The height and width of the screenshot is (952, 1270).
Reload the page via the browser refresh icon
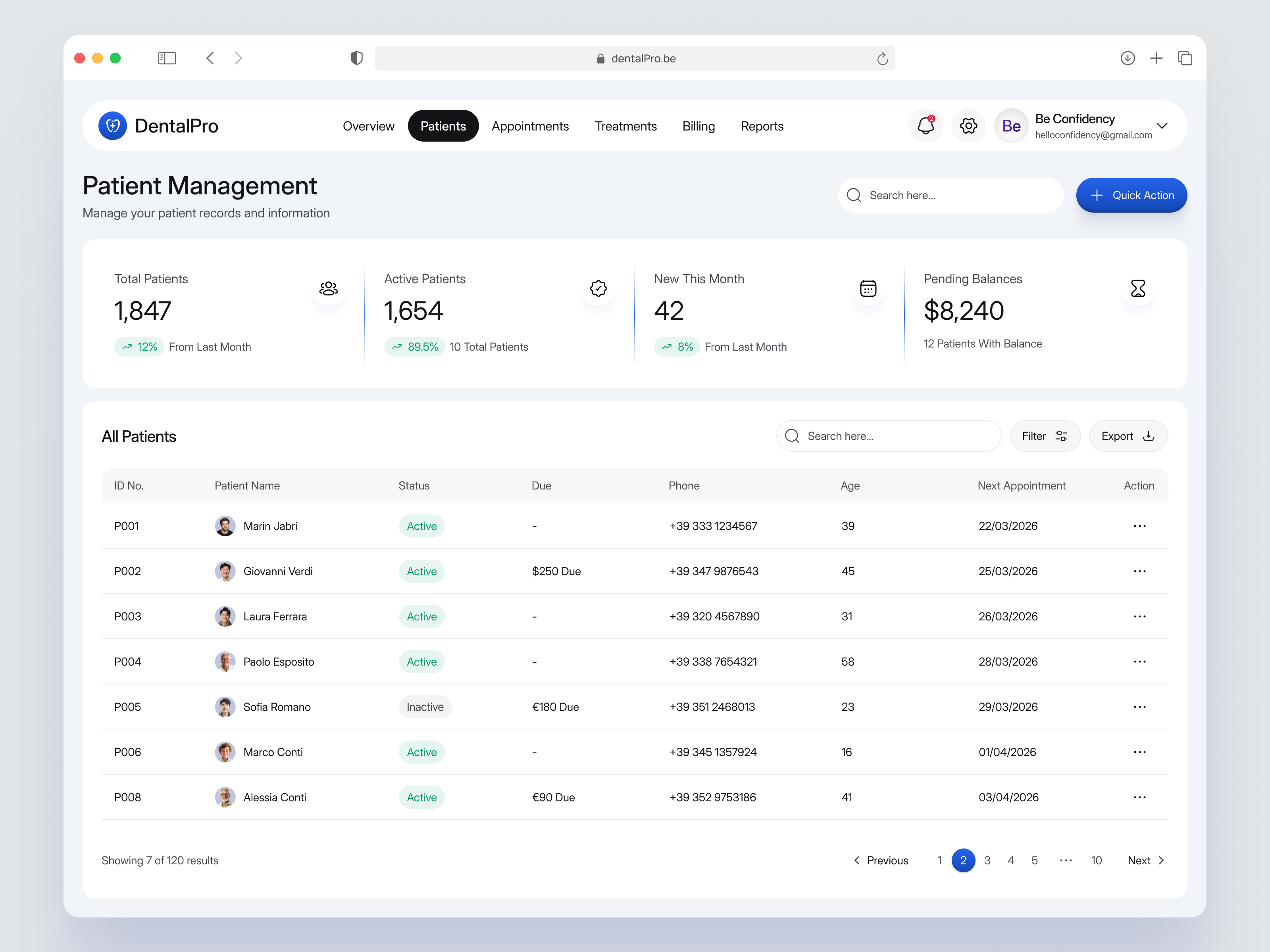[x=883, y=58]
